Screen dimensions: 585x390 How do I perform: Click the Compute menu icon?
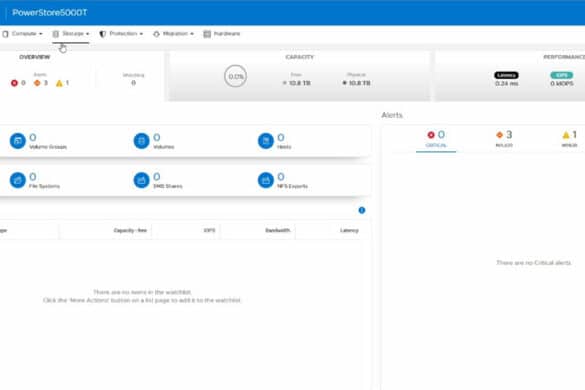tap(5, 34)
